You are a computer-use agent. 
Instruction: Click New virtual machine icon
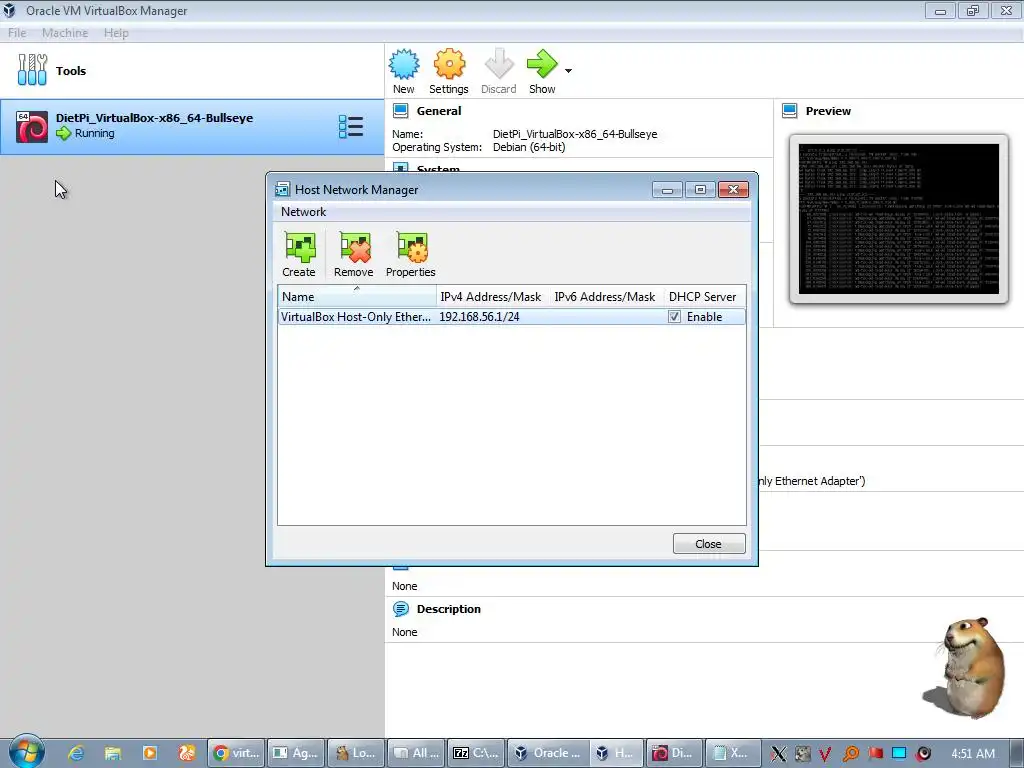tap(404, 64)
